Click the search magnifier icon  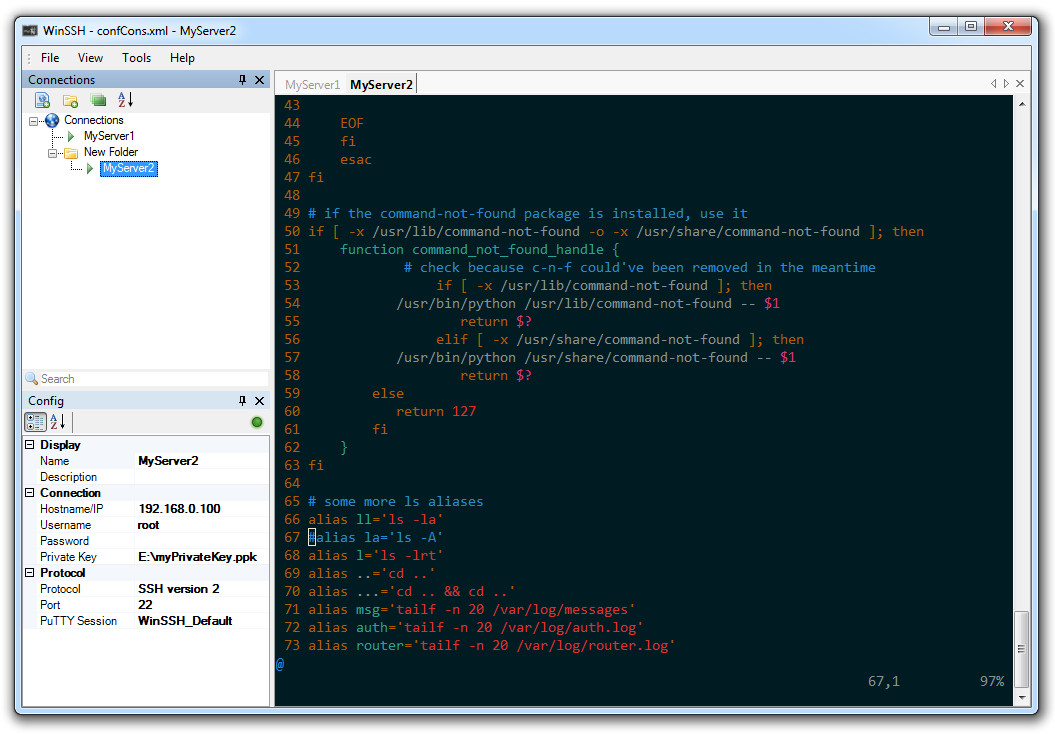pos(32,379)
